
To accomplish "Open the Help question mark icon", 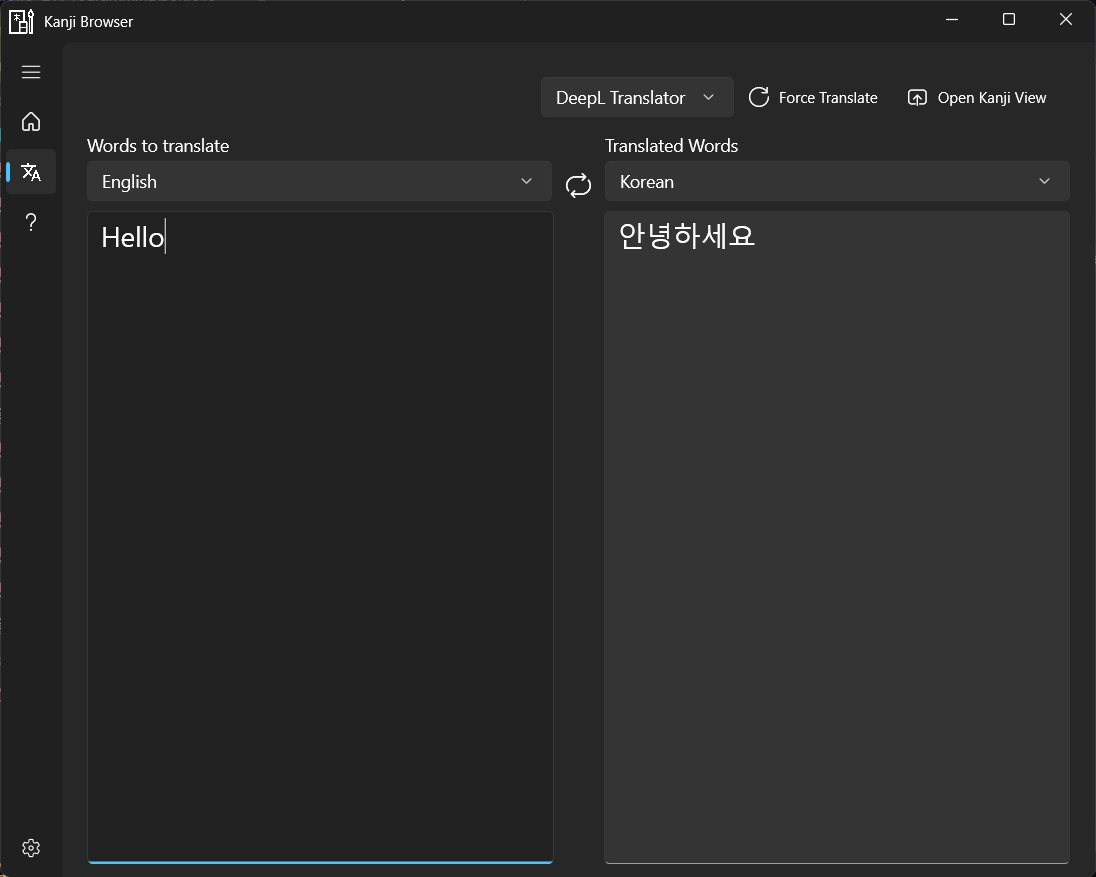I will click(x=31, y=222).
